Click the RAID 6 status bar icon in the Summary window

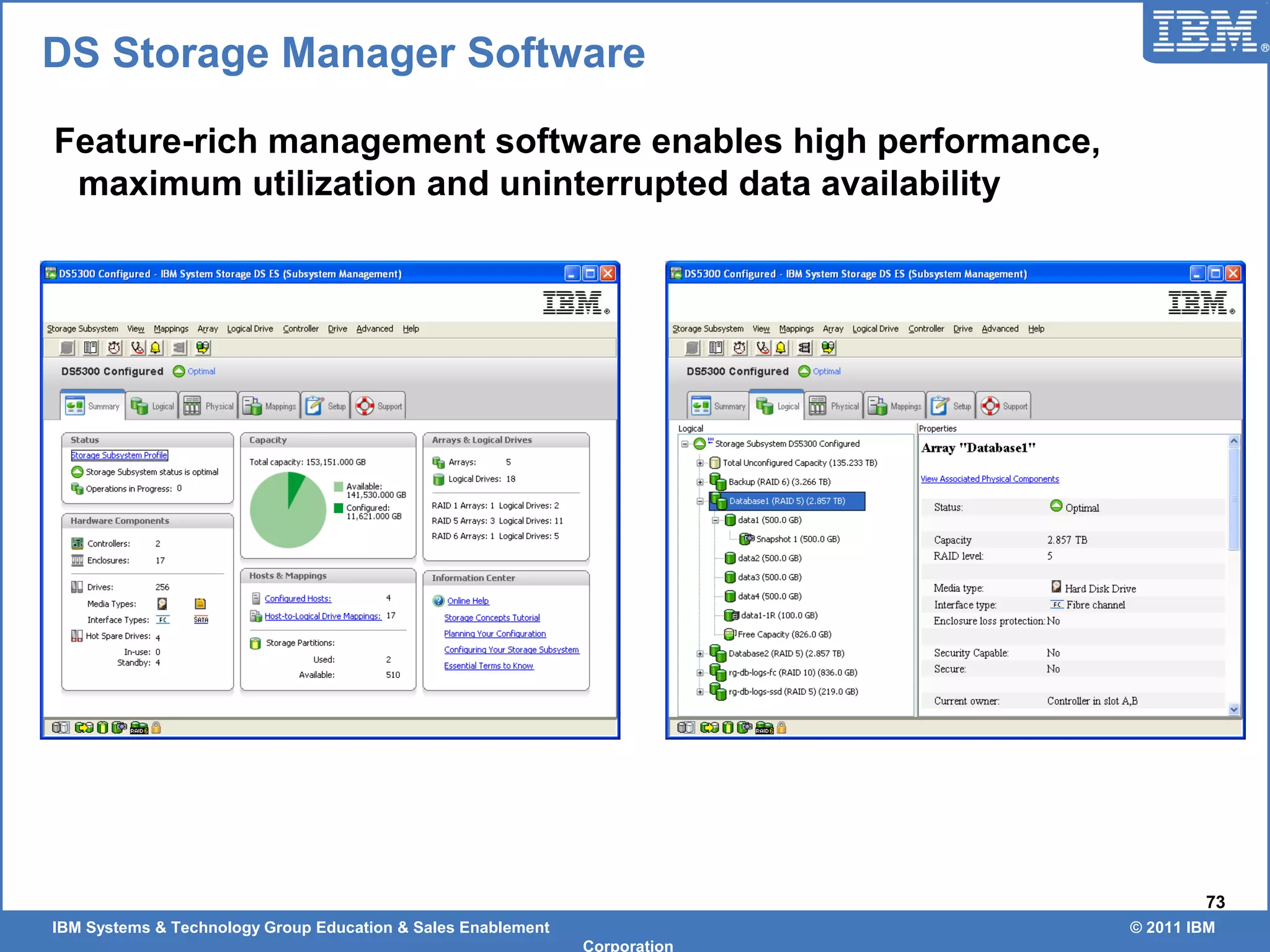(x=140, y=728)
